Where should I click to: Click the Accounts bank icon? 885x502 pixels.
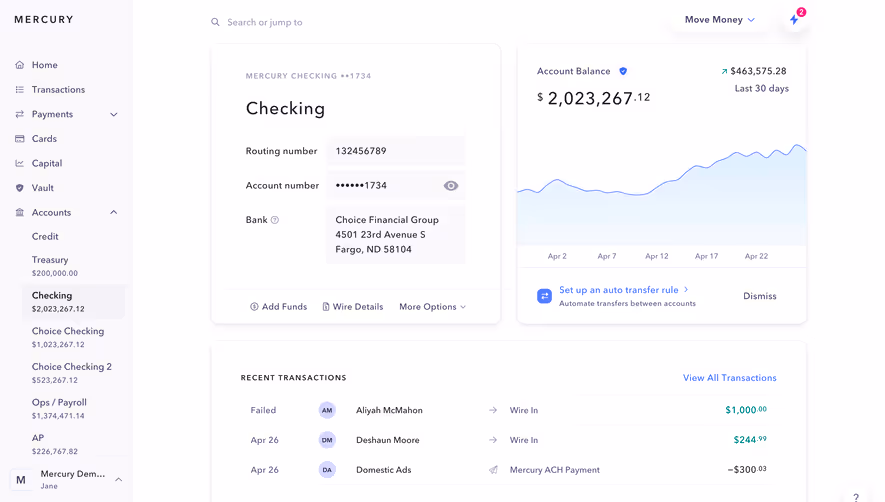click(20, 212)
